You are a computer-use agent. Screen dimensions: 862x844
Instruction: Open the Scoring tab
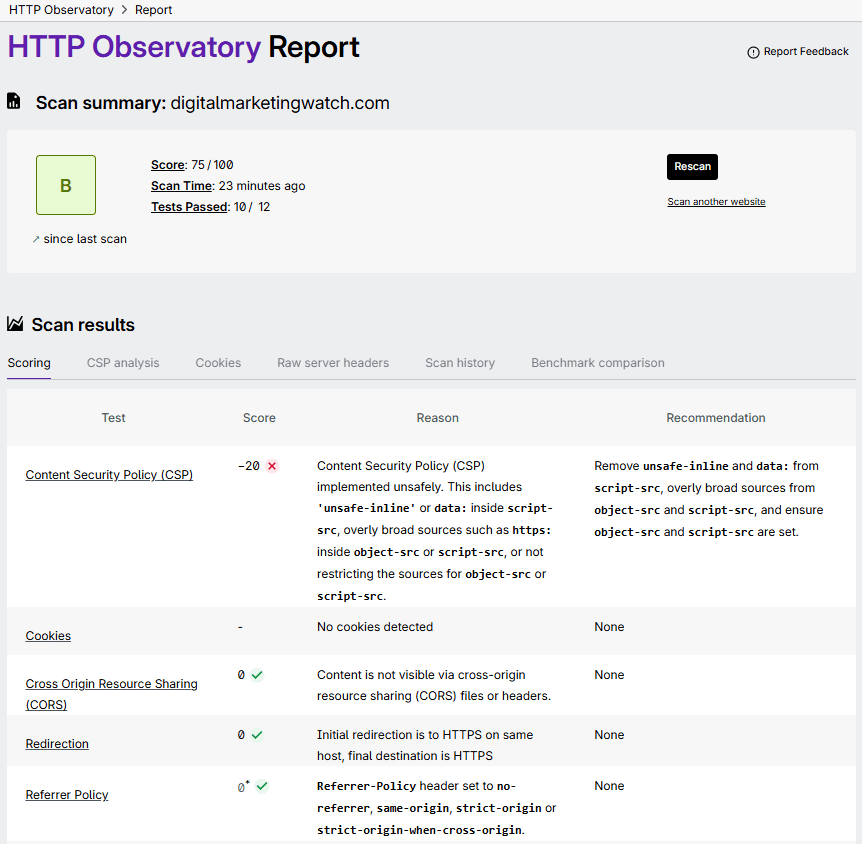pyautogui.click(x=29, y=363)
